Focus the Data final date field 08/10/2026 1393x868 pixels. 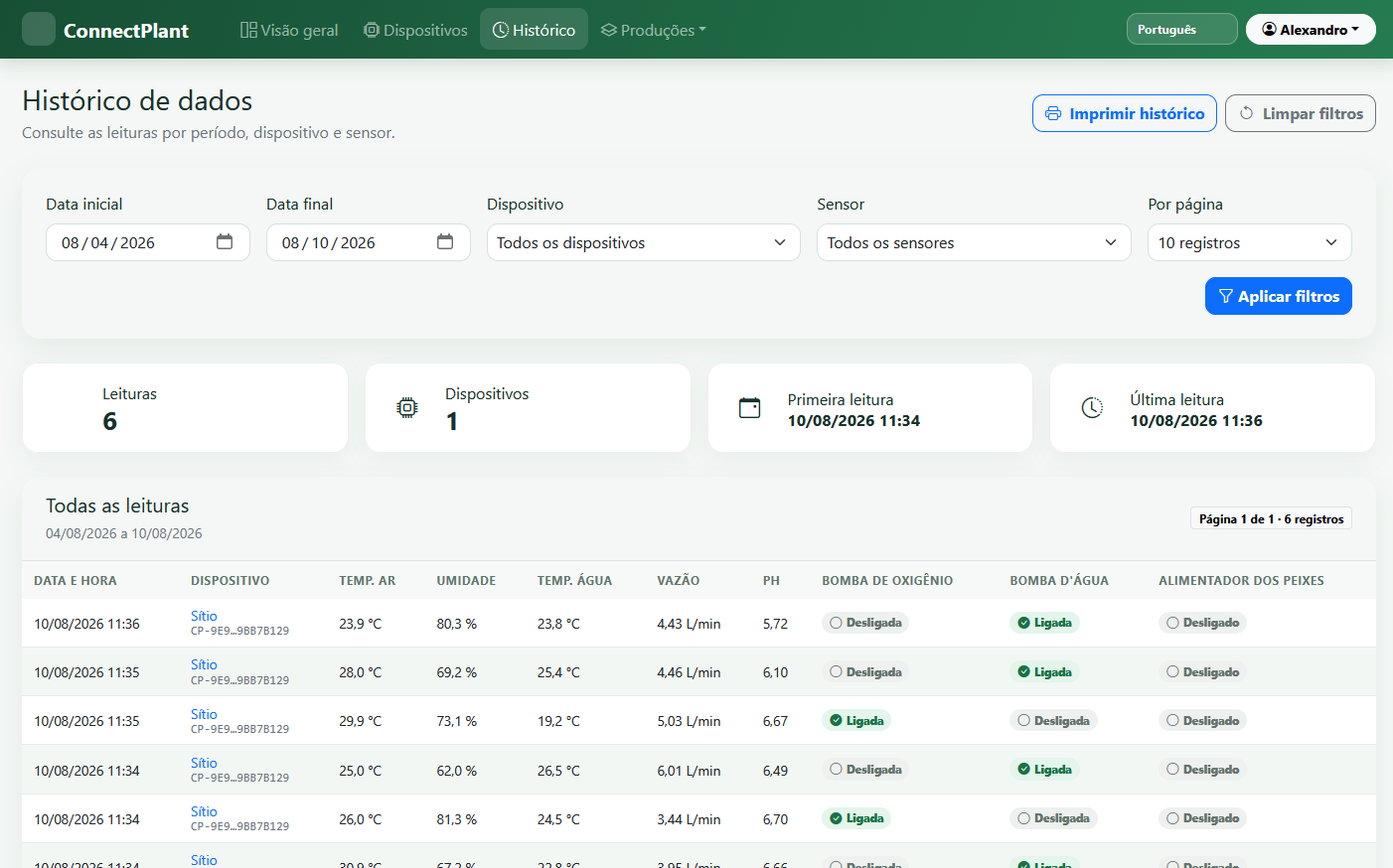click(x=369, y=242)
